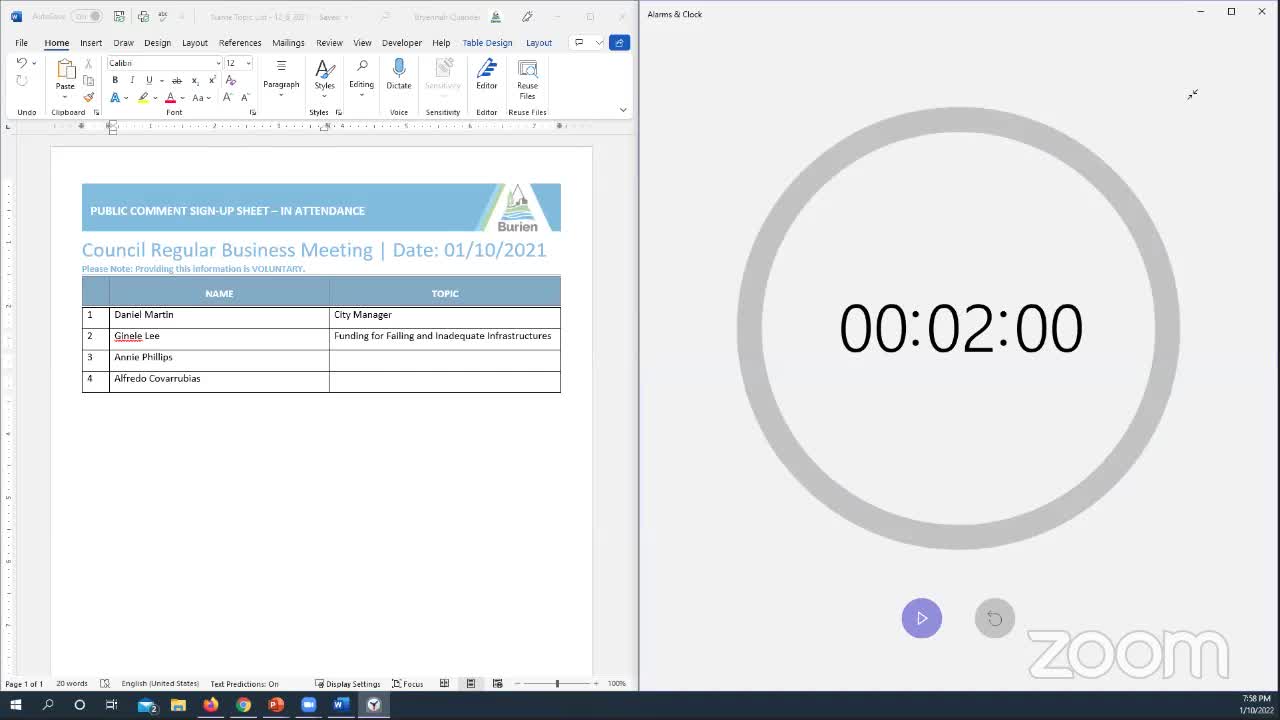Open the File menu

pos(21,43)
